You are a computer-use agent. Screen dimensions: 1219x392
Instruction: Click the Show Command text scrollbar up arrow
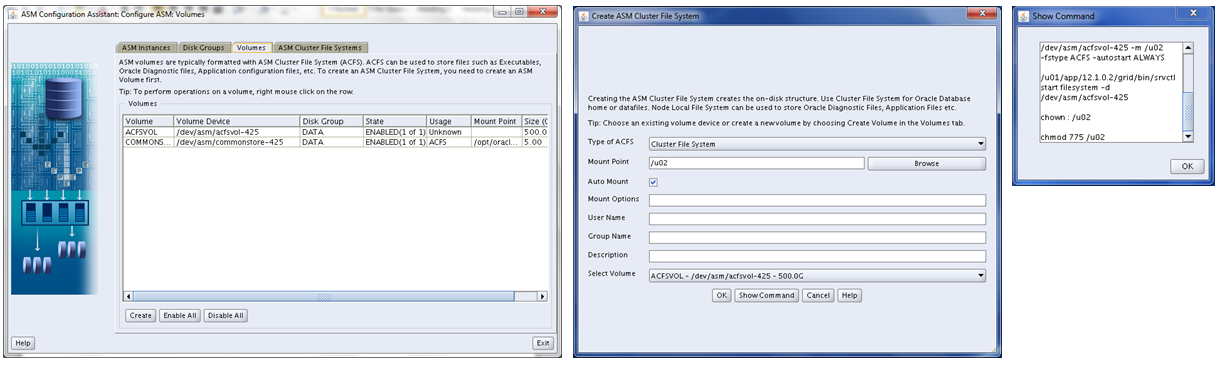click(1187, 47)
